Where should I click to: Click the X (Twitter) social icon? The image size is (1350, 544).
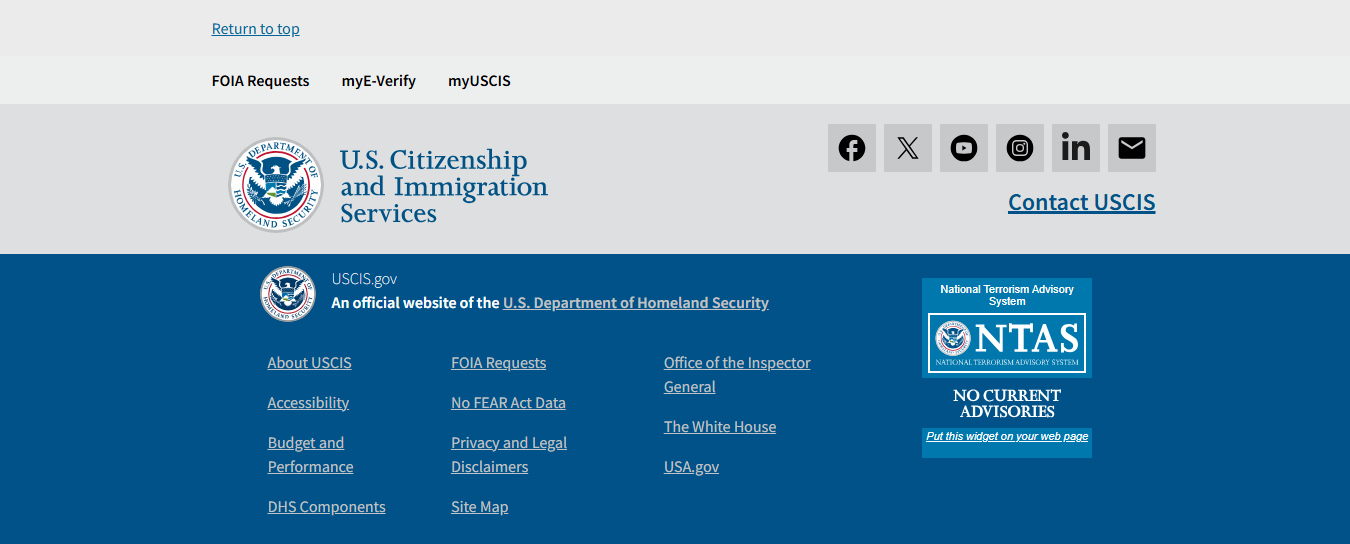(x=907, y=148)
